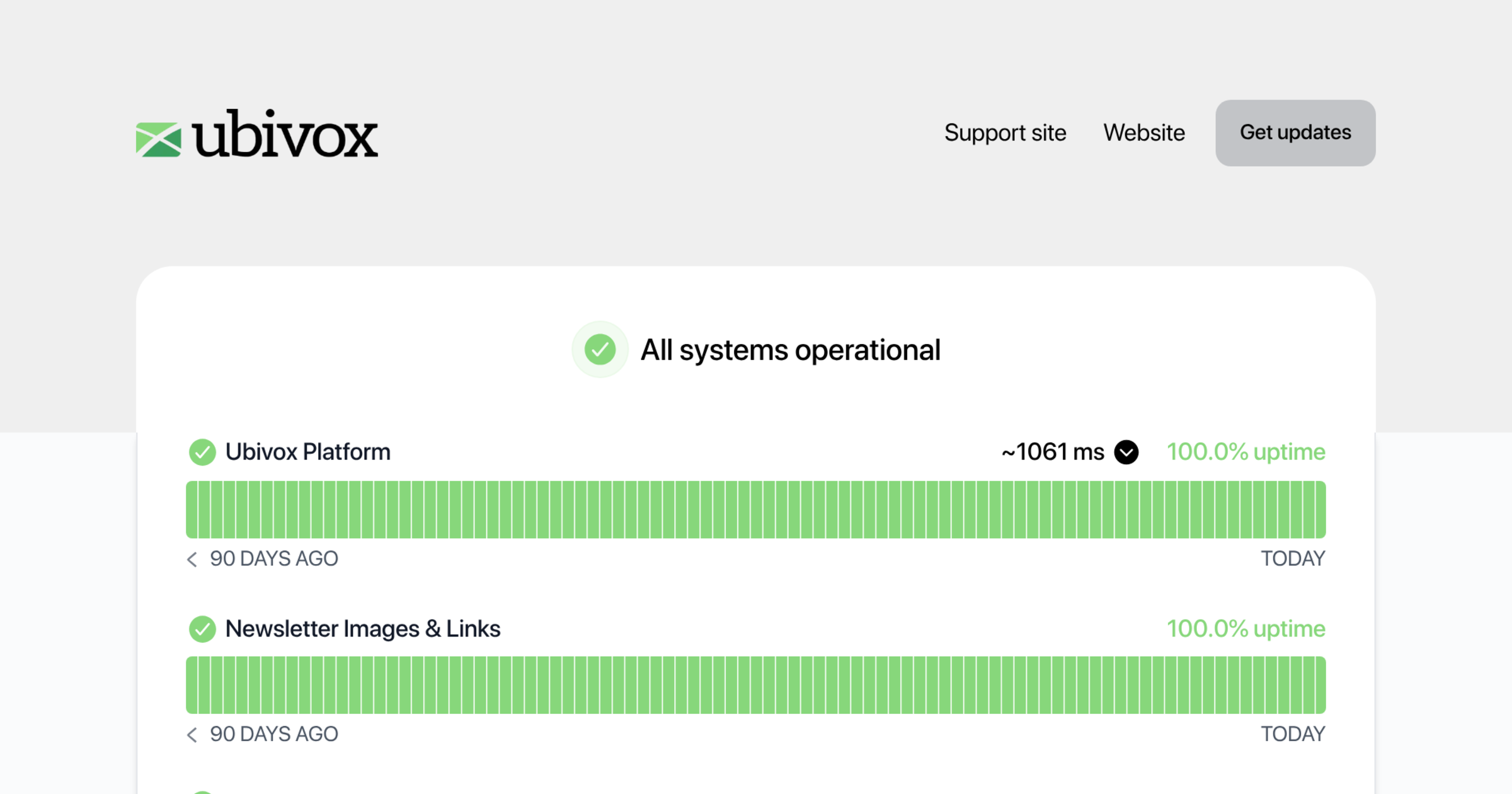
Task: Click the "~1061 ms" response time value
Action: coord(1053,452)
